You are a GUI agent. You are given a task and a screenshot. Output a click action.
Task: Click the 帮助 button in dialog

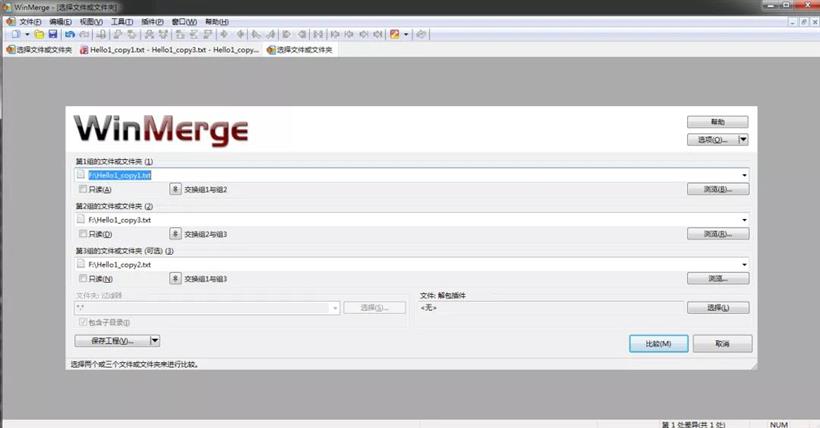coord(718,122)
